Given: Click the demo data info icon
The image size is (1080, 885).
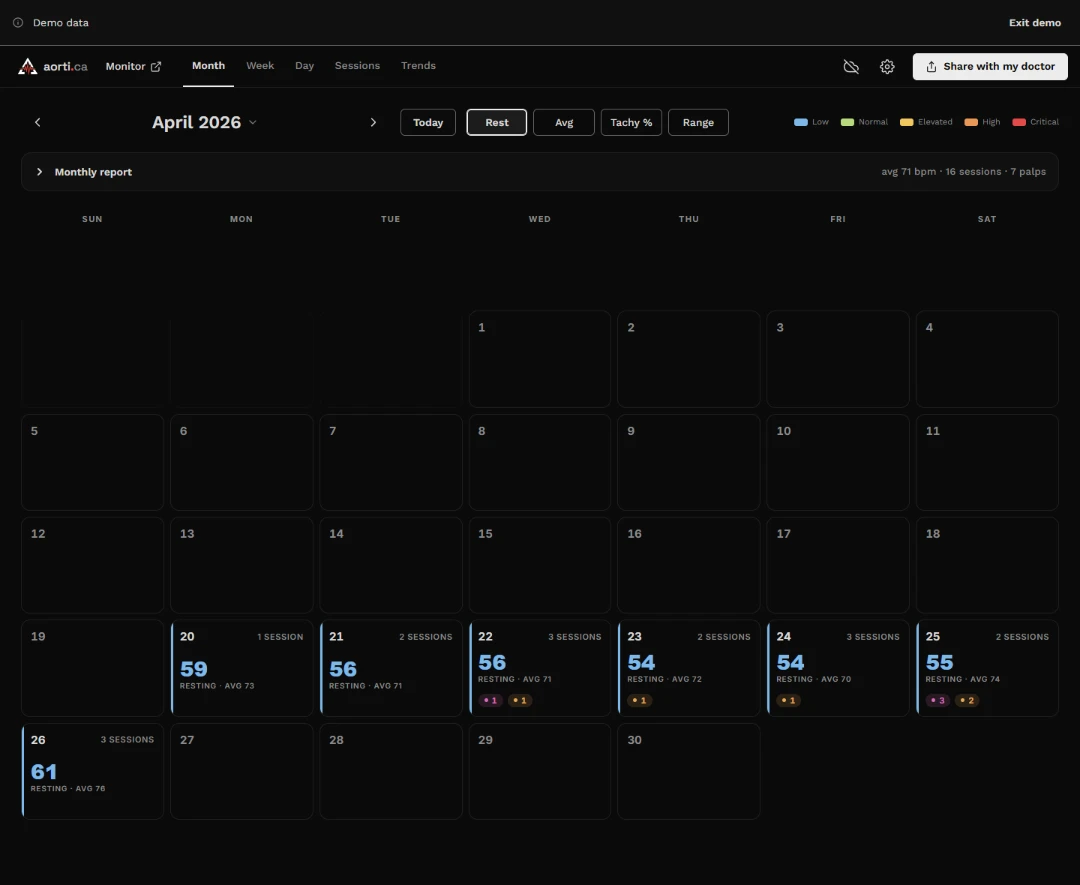Looking at the screenshot, I should [x=18, y=23].
